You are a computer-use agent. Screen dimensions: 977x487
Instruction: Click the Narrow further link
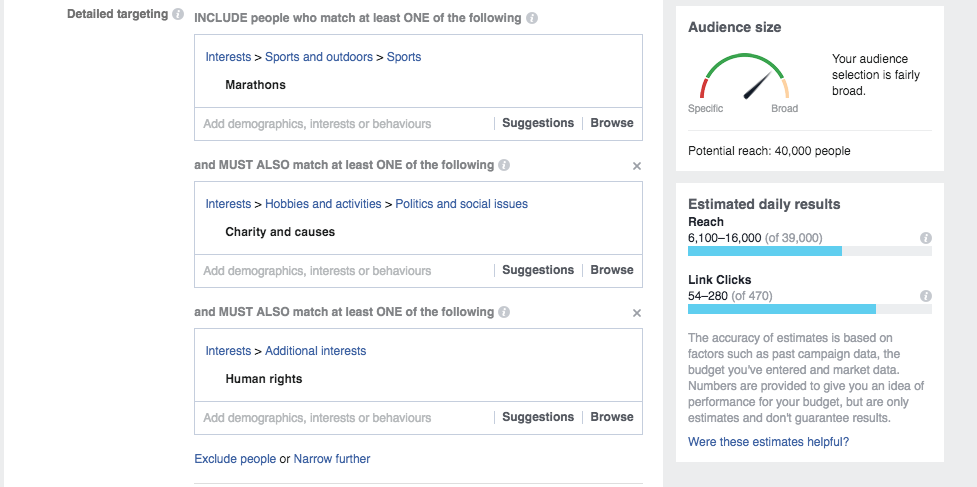[331, 459]
